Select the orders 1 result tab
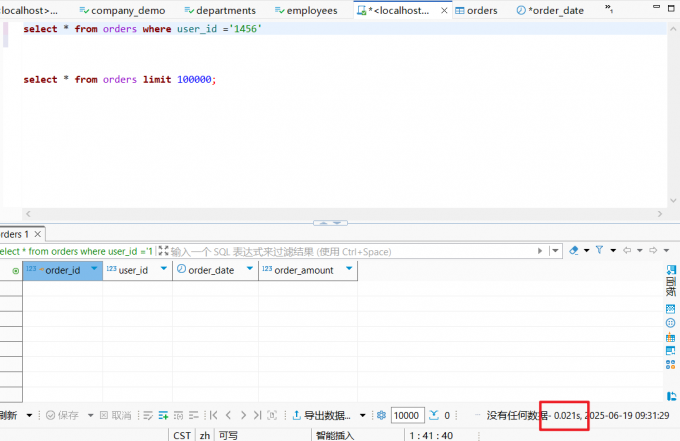The height and width of the screenshot is (441, 680). click(x=15, y=234)
